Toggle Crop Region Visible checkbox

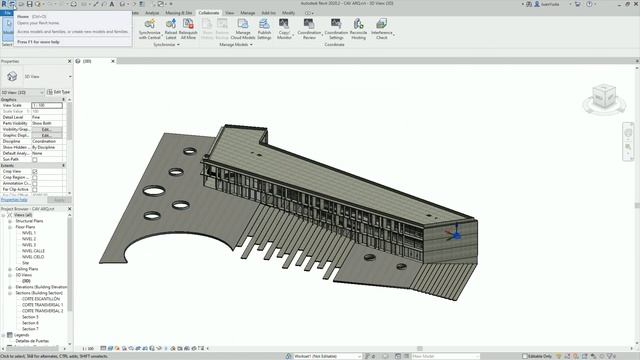[x=35, y=178]
